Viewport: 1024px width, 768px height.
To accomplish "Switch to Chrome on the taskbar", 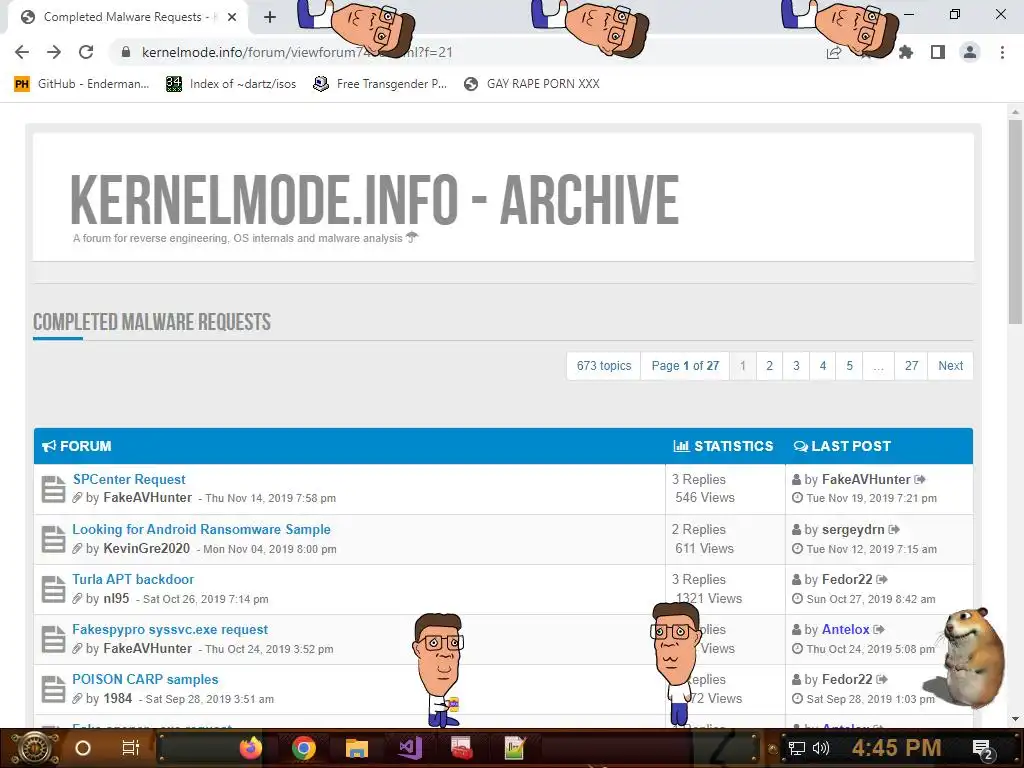I will click(304, 748).
